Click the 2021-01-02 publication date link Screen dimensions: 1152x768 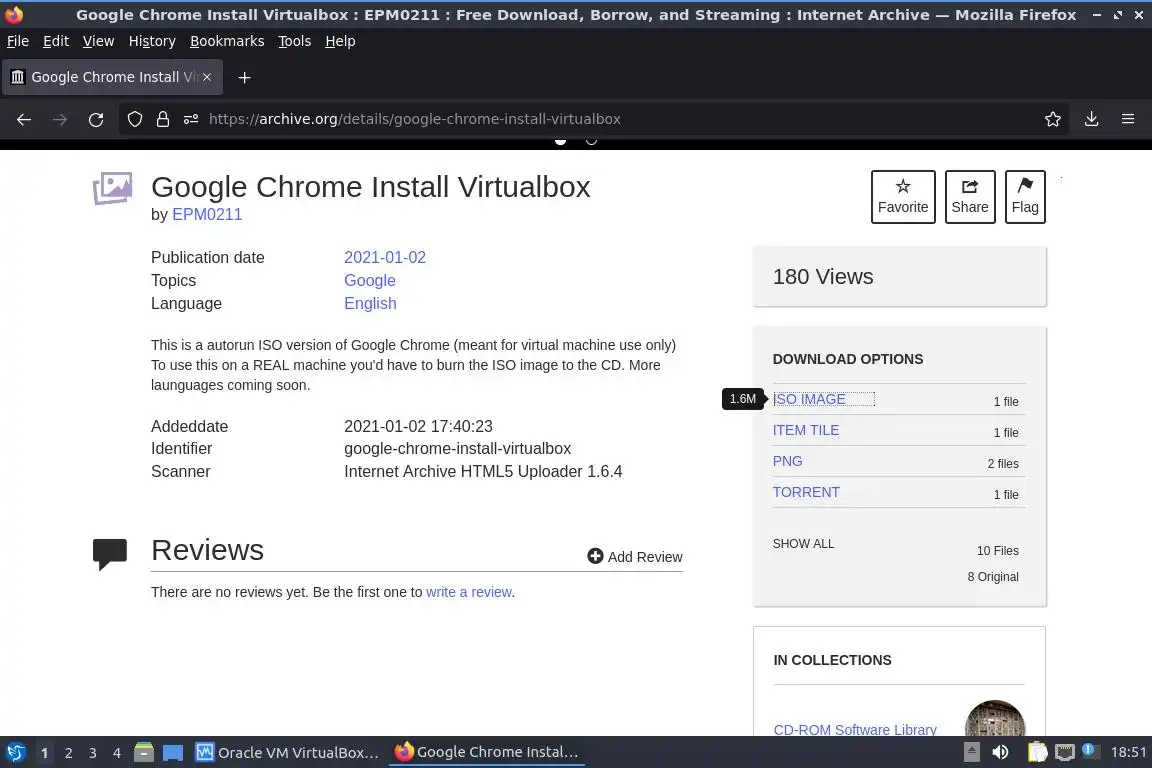tap(385, 257)
